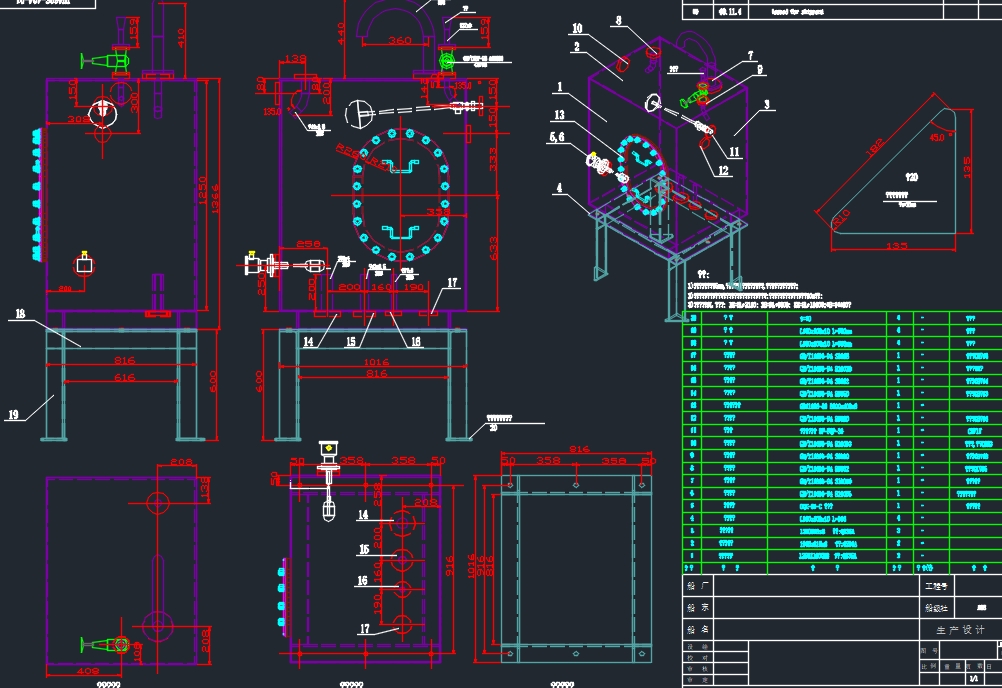
Task: Select the 338 manhole dimension
Action: pos(438,211)
